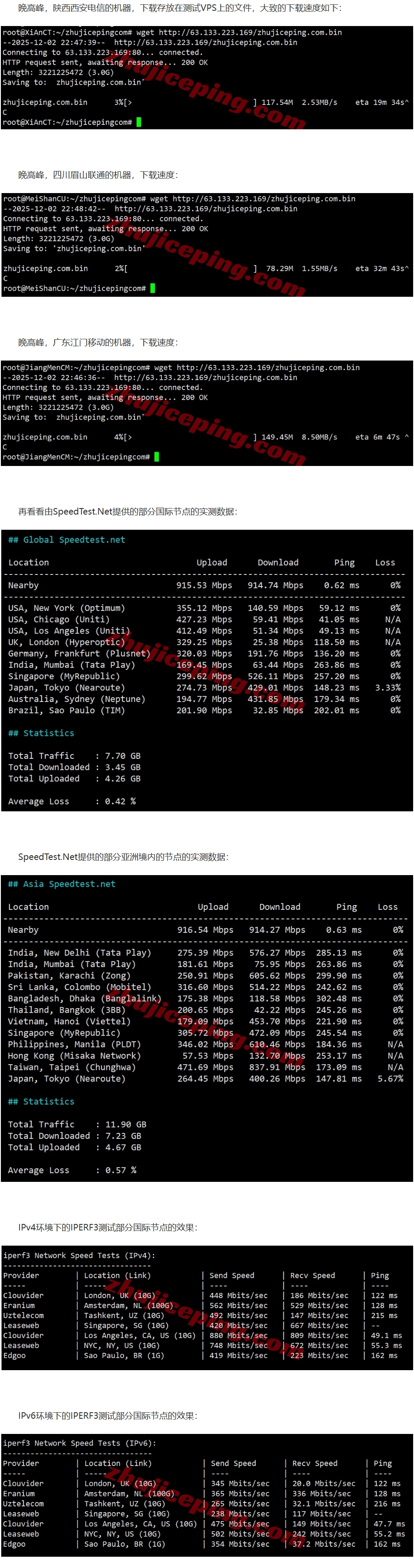Click the 'iperf3 Network Speed Tests (IPv6)' title
The height and width of the screenshot is (1568, 414).
(x=79, y=1443)
